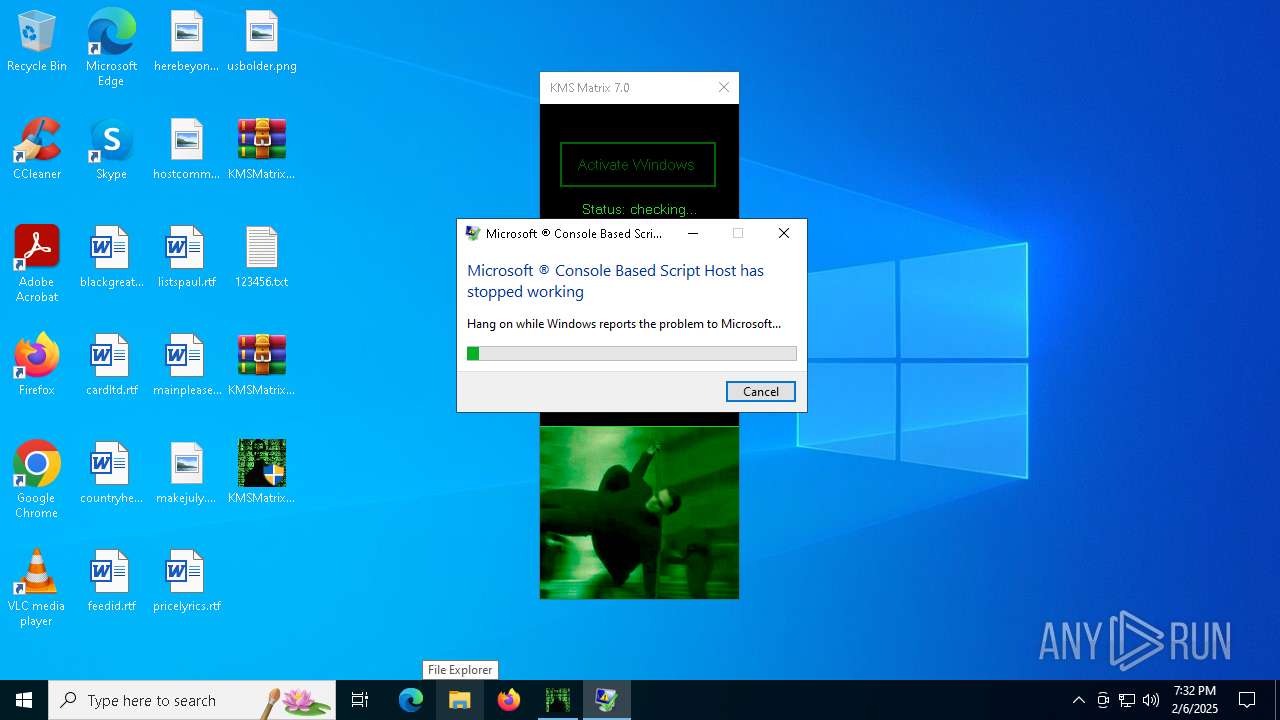Open the Recycle Bin desktop icon
The width and height of the screenshot is (1280, 720).
coord(37,42)
